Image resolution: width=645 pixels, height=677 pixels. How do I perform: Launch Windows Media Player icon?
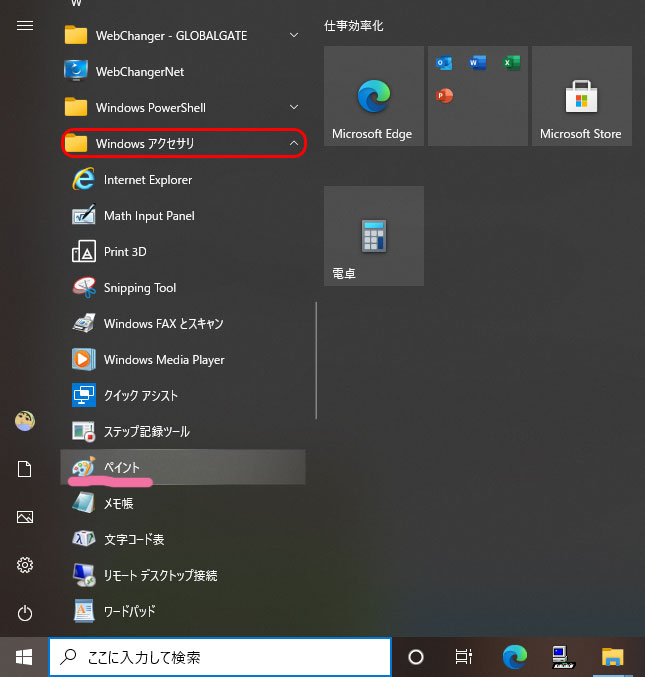click(x=84, y=359)
